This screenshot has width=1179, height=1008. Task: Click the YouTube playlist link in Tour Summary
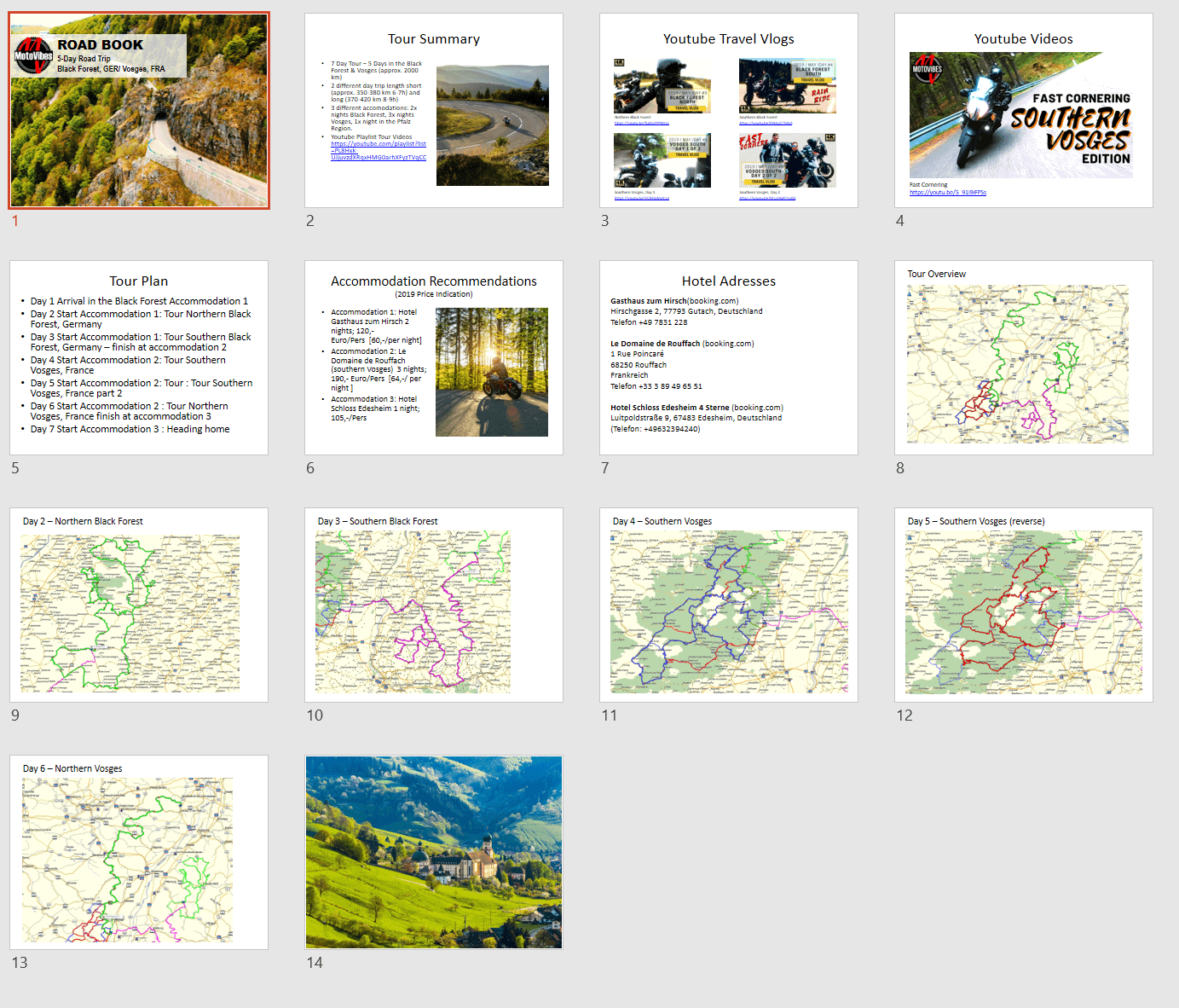[x=378, y=151]
